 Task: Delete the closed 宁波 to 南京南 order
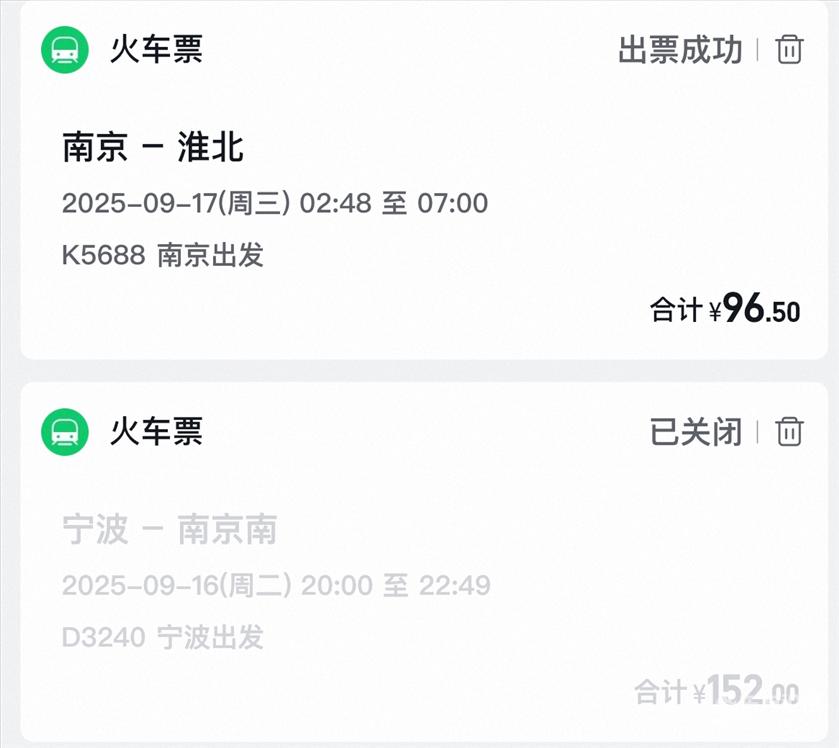[x=789, y=431]
